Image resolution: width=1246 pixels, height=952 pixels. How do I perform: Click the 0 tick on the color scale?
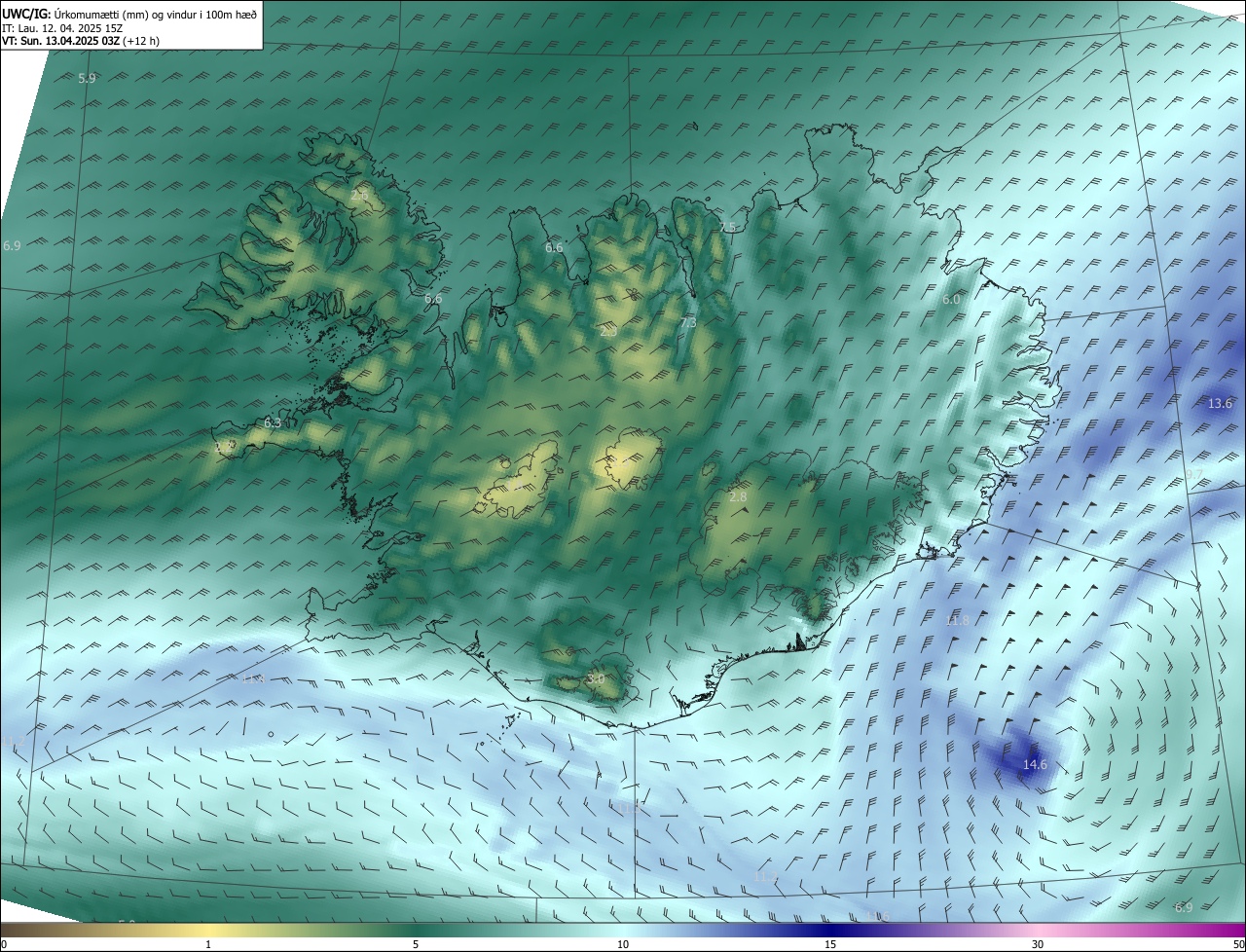pyautogui.click(x=4, y=944)
